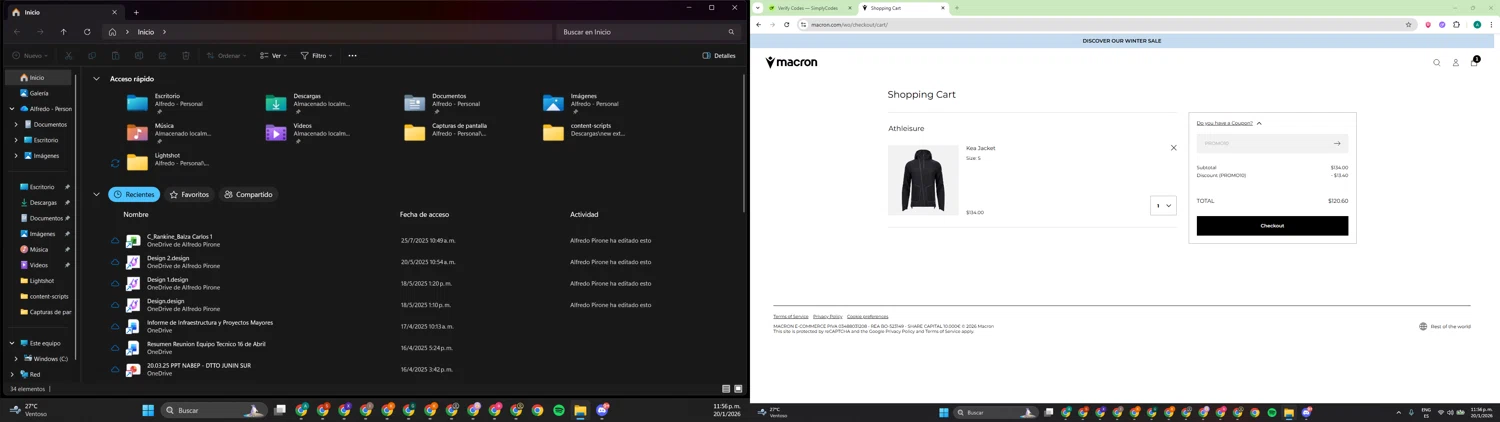Screen dimensions: 1500x422
Task: Sort files by the Fecha de acceso column
Action: pos(424,214)
